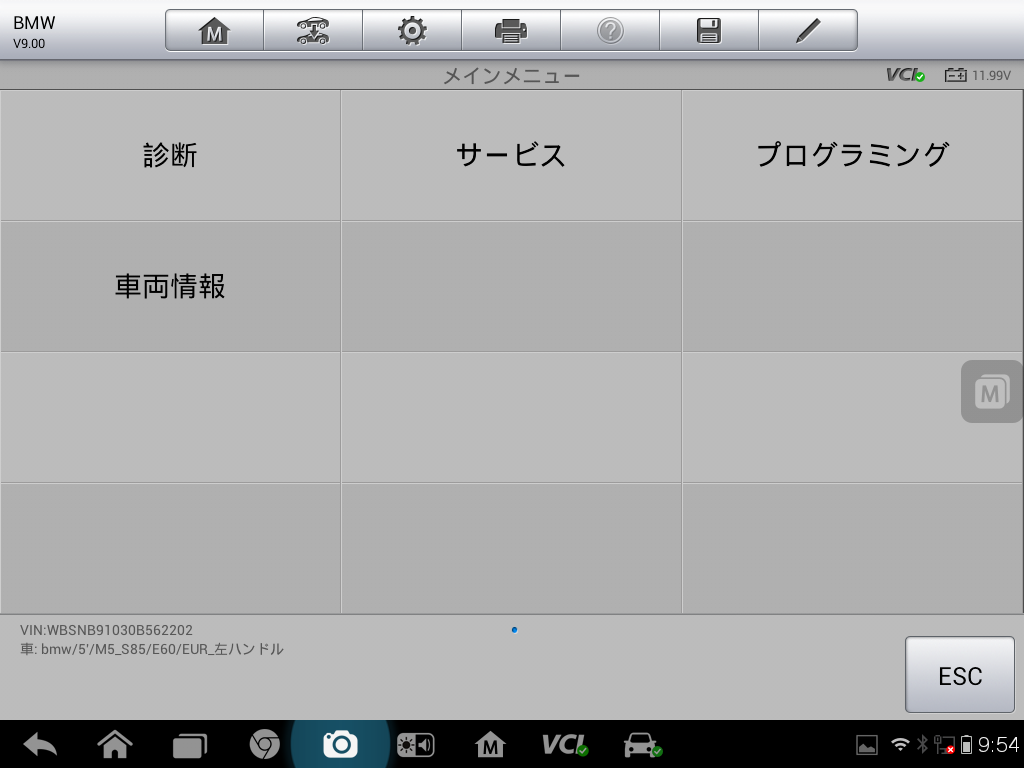Select the プログラミング (Programming) tile
This screenshot has width=1024, height=768.
852,155
